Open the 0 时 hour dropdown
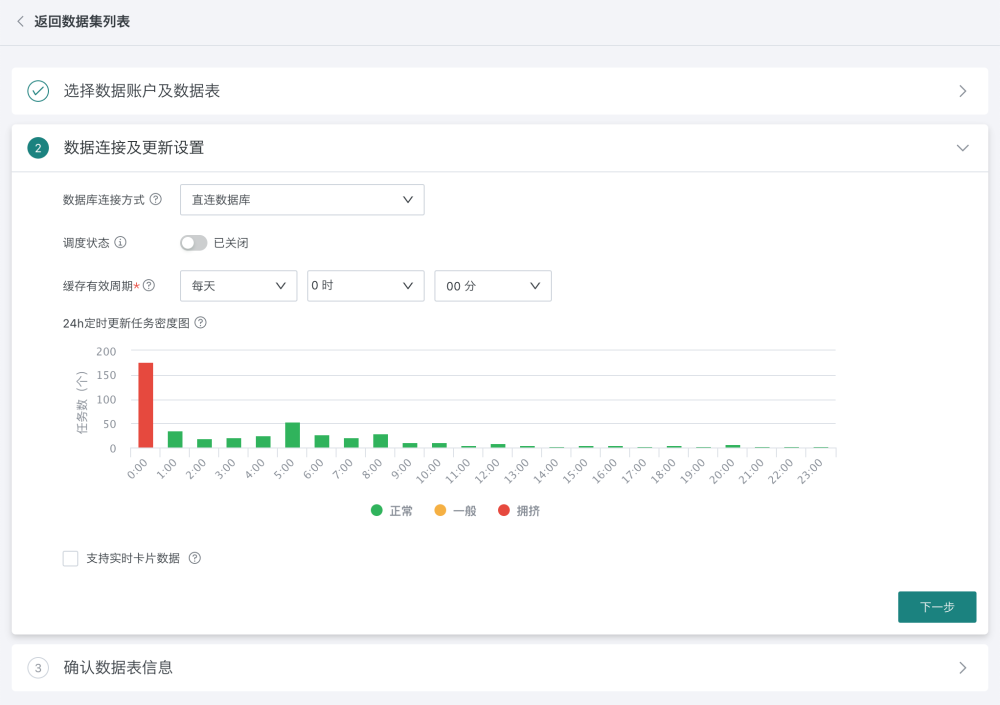This screenshot has width=1000, height=705. click(365, 286)
